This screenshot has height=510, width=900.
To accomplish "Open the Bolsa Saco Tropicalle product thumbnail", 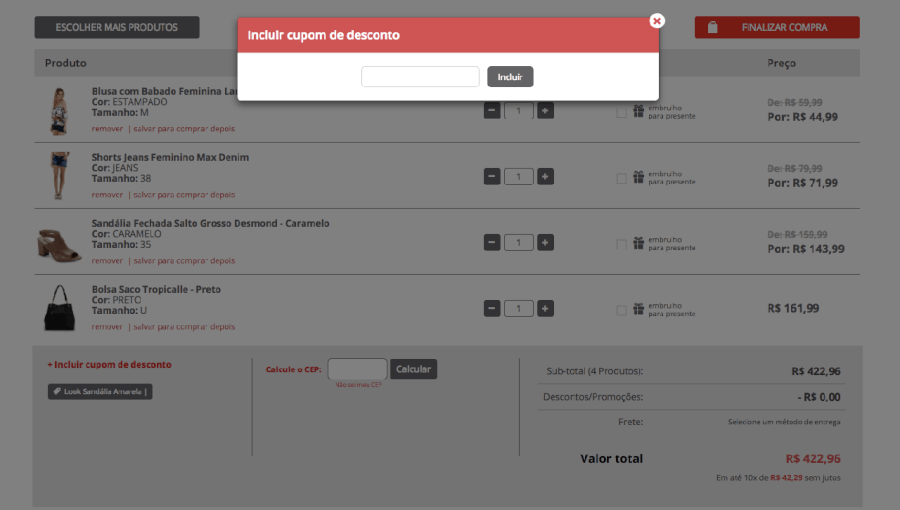I will (x=59, y=307).
